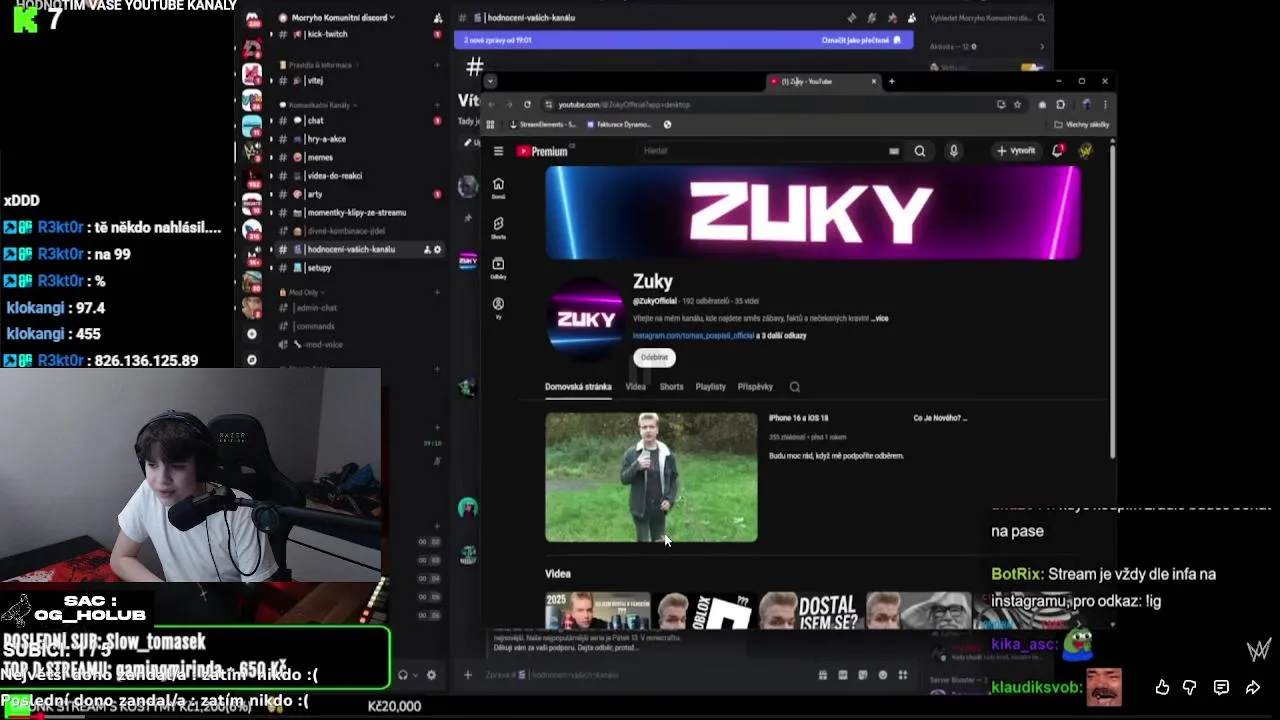Share the stream video arrow icon

pyautogui.click(x=1252, y=688)
